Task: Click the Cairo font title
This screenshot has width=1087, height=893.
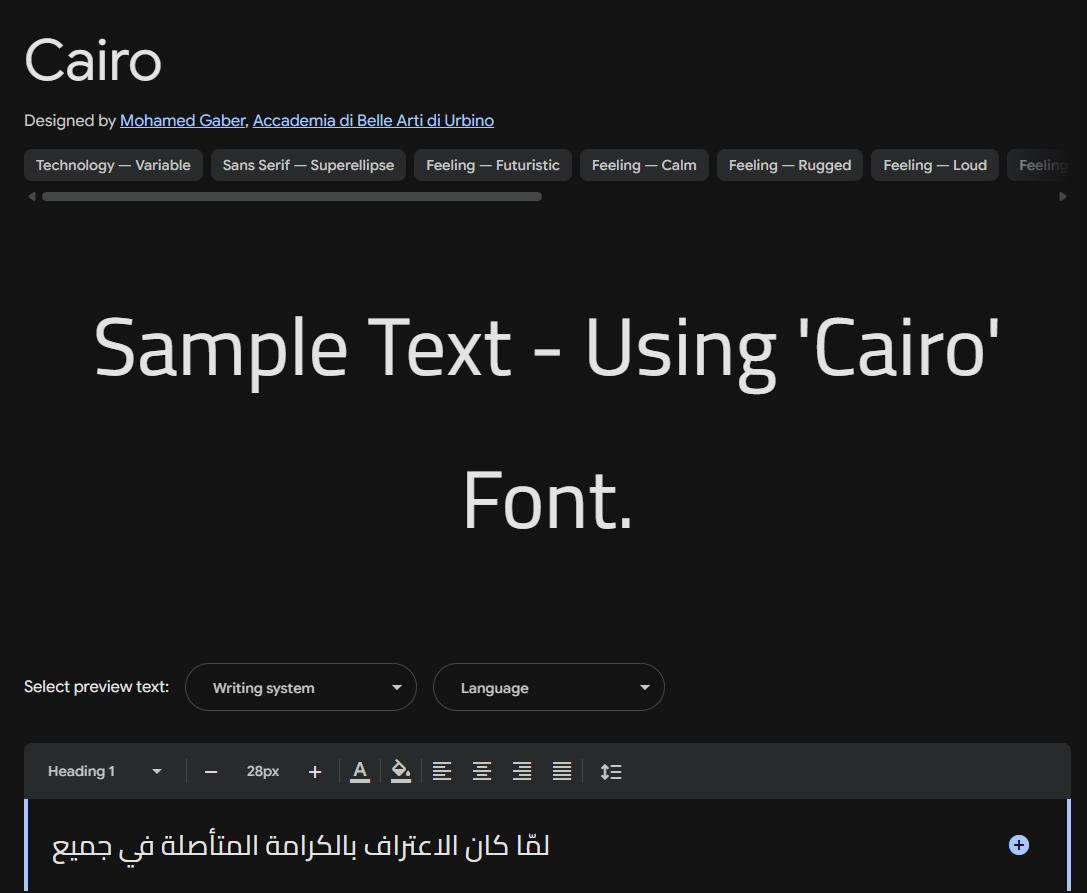Action: click(93, 60)
